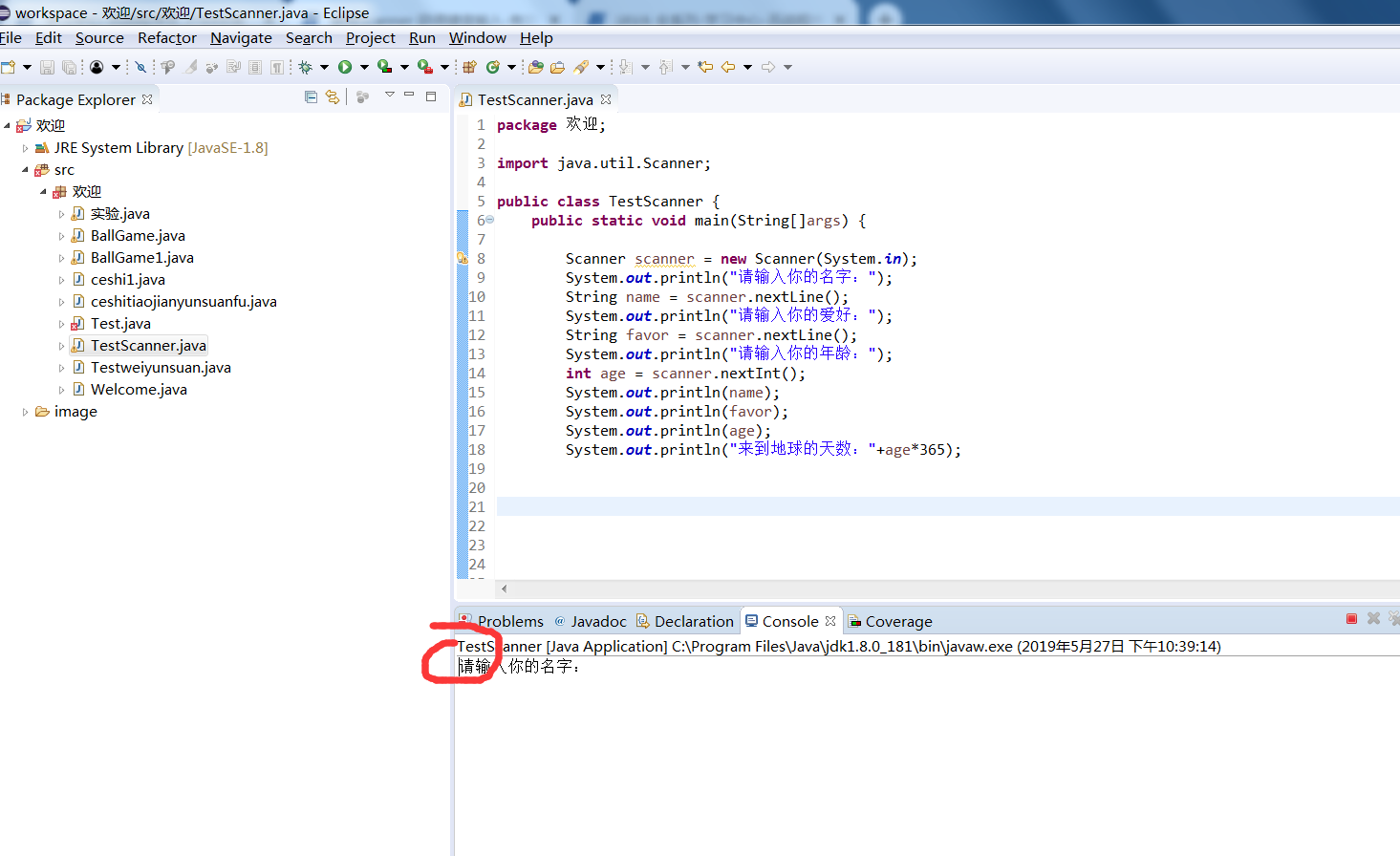The height and width of the screenshot is (856, 1400).
Task: Select 实验.java in the package
Action: click(119, 214)
